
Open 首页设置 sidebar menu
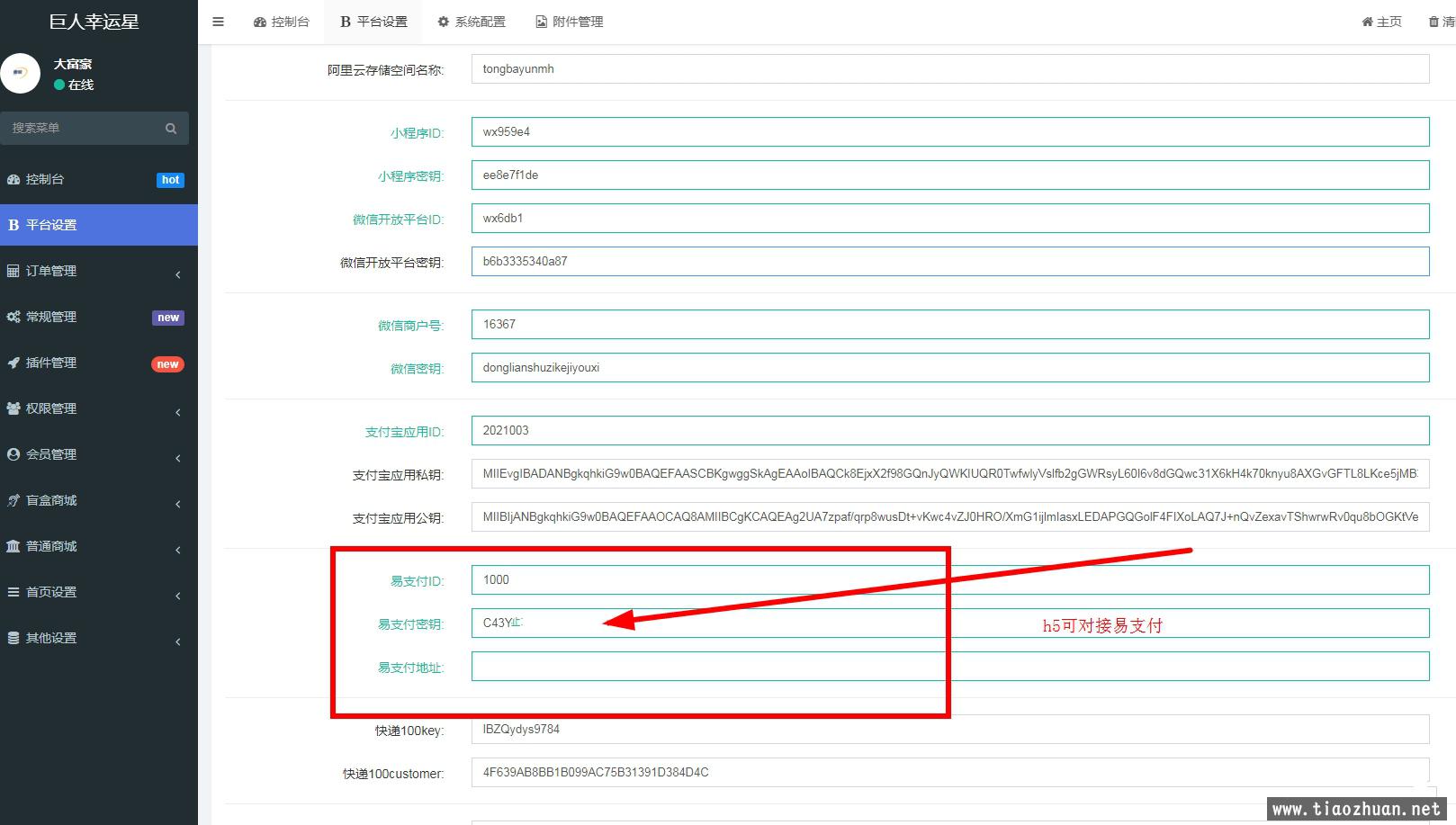point(99,592)
